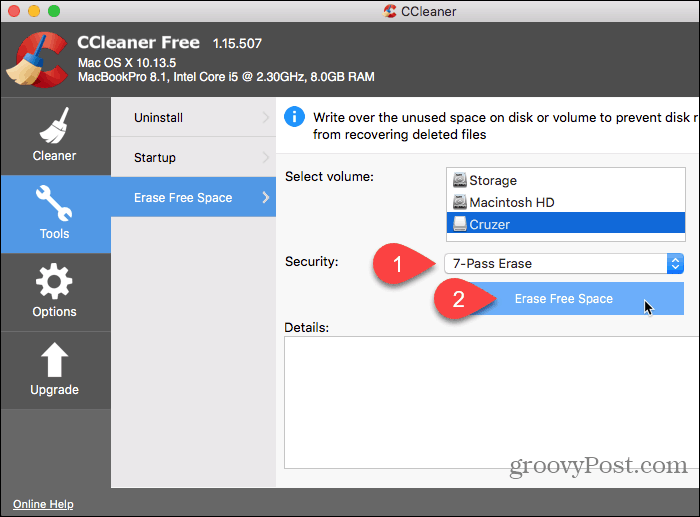Screen dimensions: 700x517
Task: Expand the Uninstall chevron arrow
Action: point(266,117)
